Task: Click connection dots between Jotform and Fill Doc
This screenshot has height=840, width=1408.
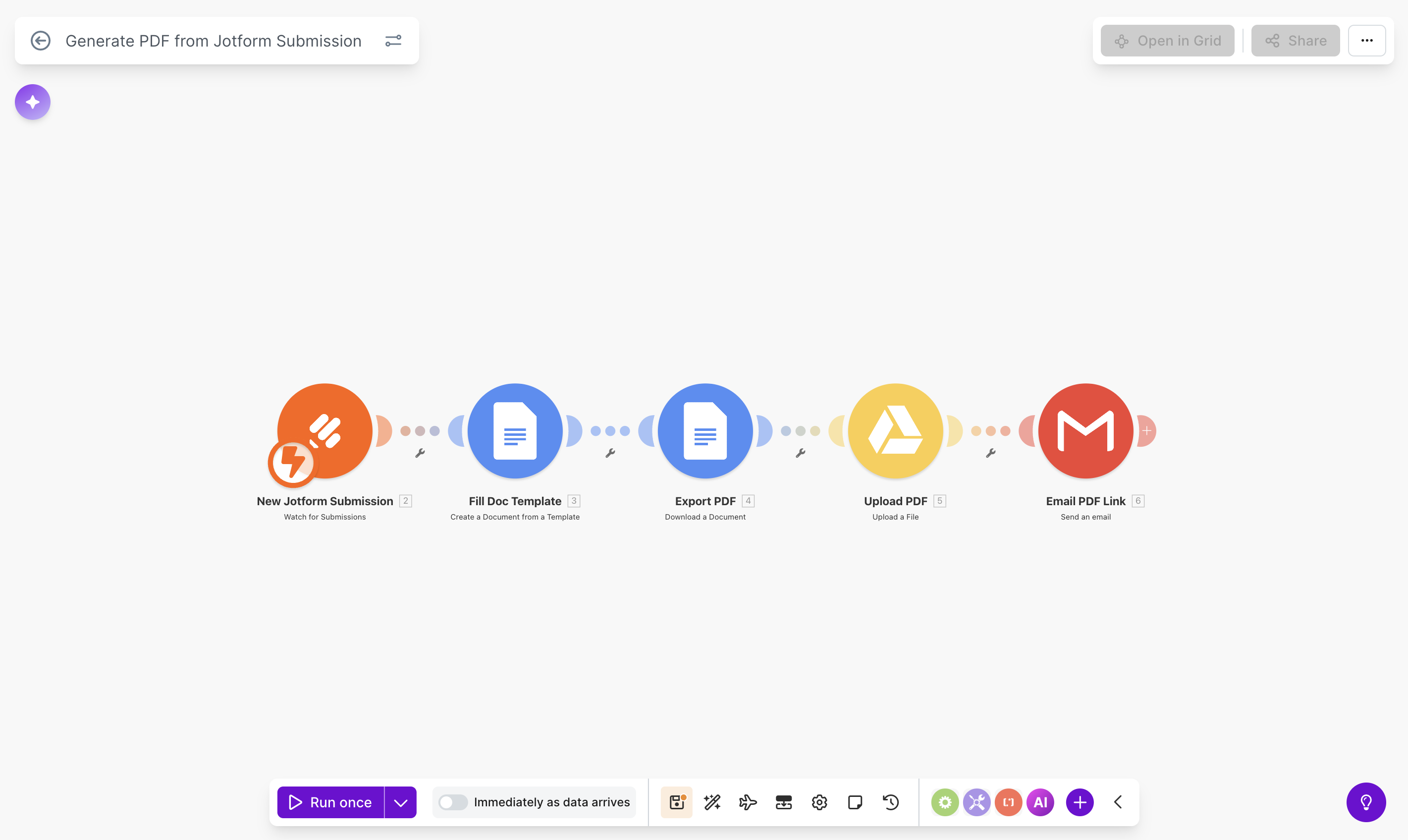Action: click(x=420, y=431)
